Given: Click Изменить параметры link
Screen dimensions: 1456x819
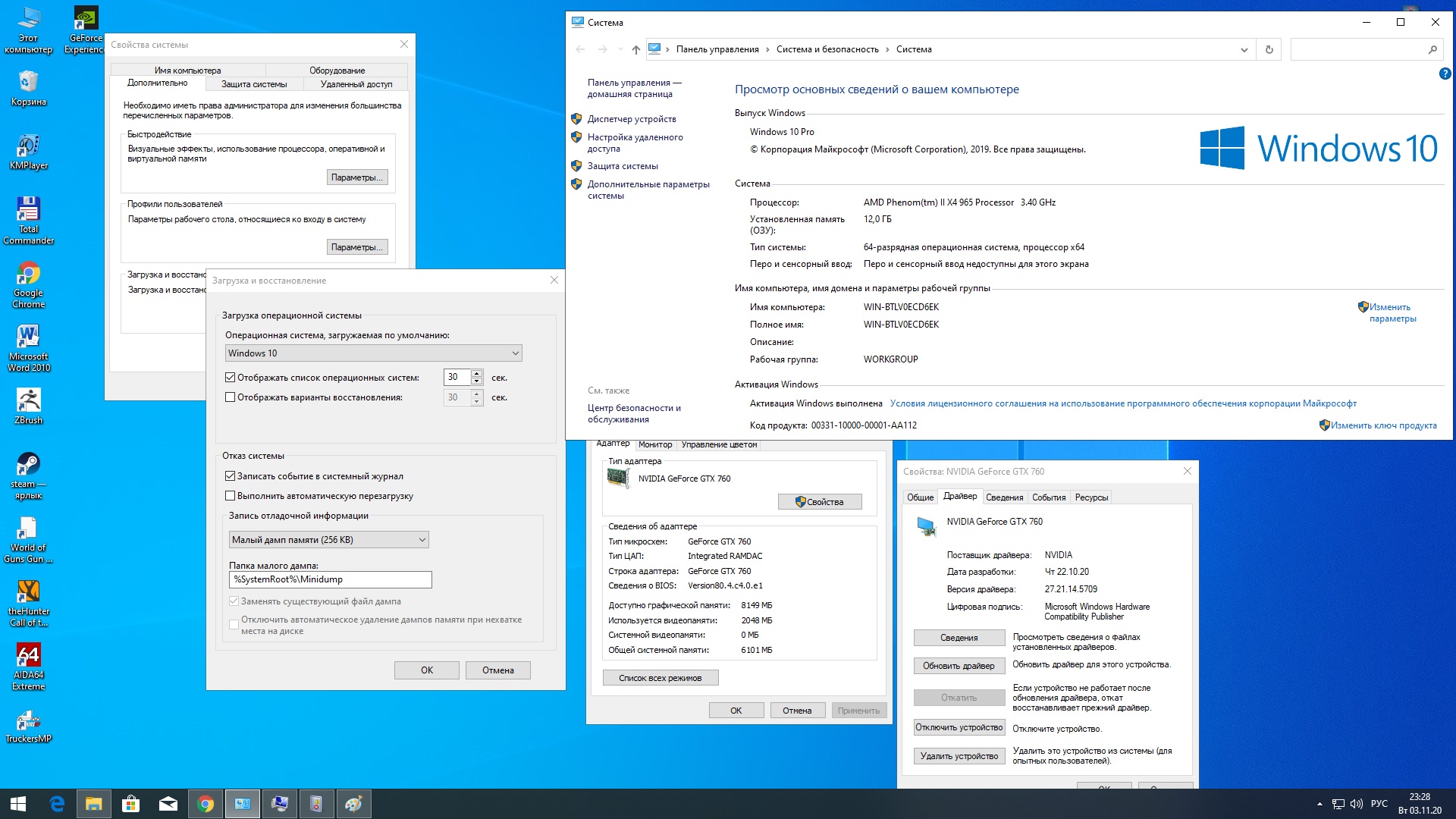Looking at the screenshot, I should click(x=1392, y=312).
